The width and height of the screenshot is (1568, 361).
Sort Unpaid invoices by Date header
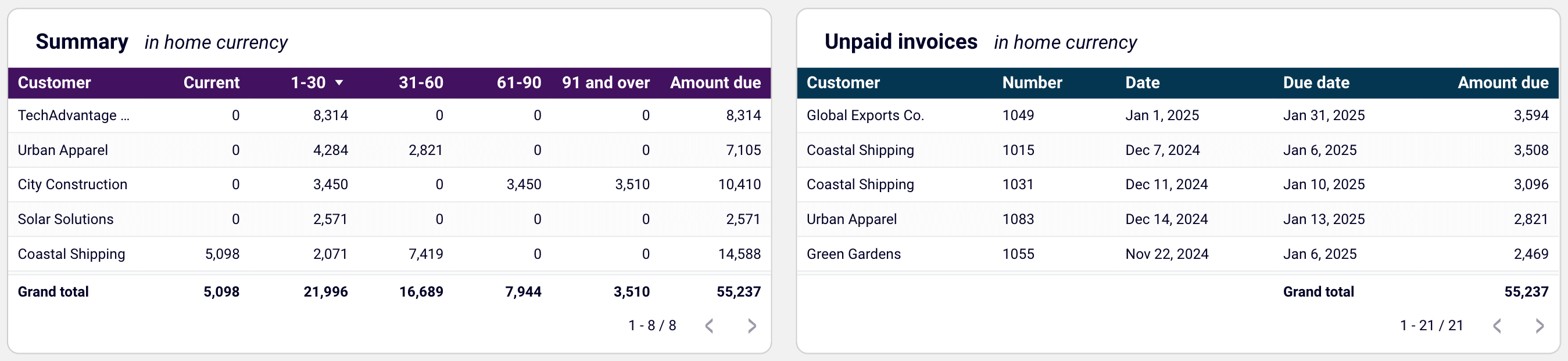1142,82
